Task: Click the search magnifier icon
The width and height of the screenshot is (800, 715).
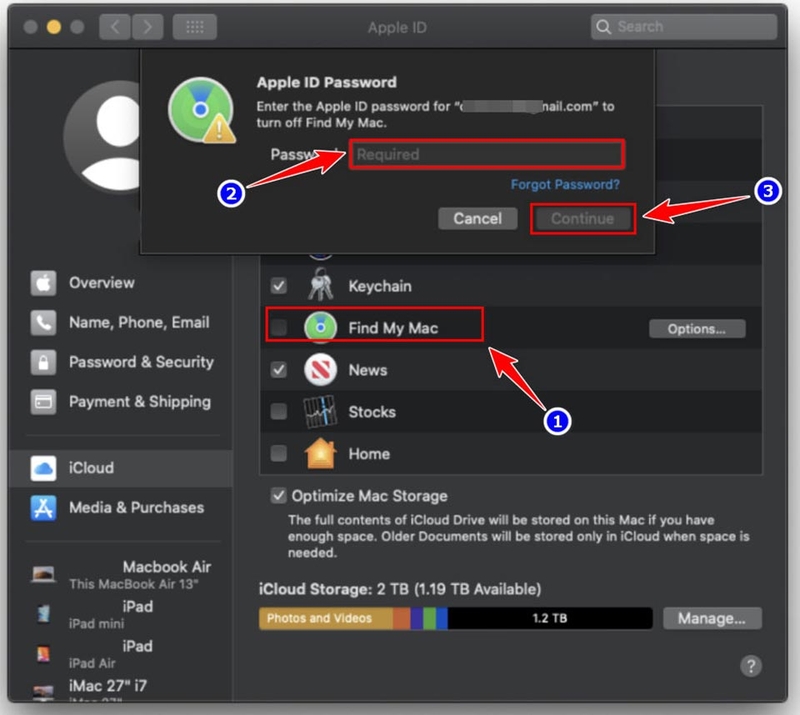Action: point(604,27)
